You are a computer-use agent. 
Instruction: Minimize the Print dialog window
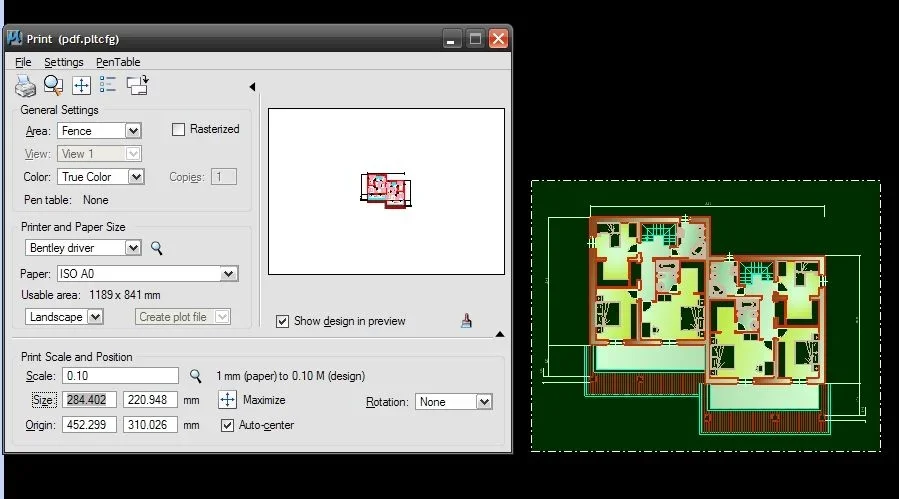click(x=452, y=39)
